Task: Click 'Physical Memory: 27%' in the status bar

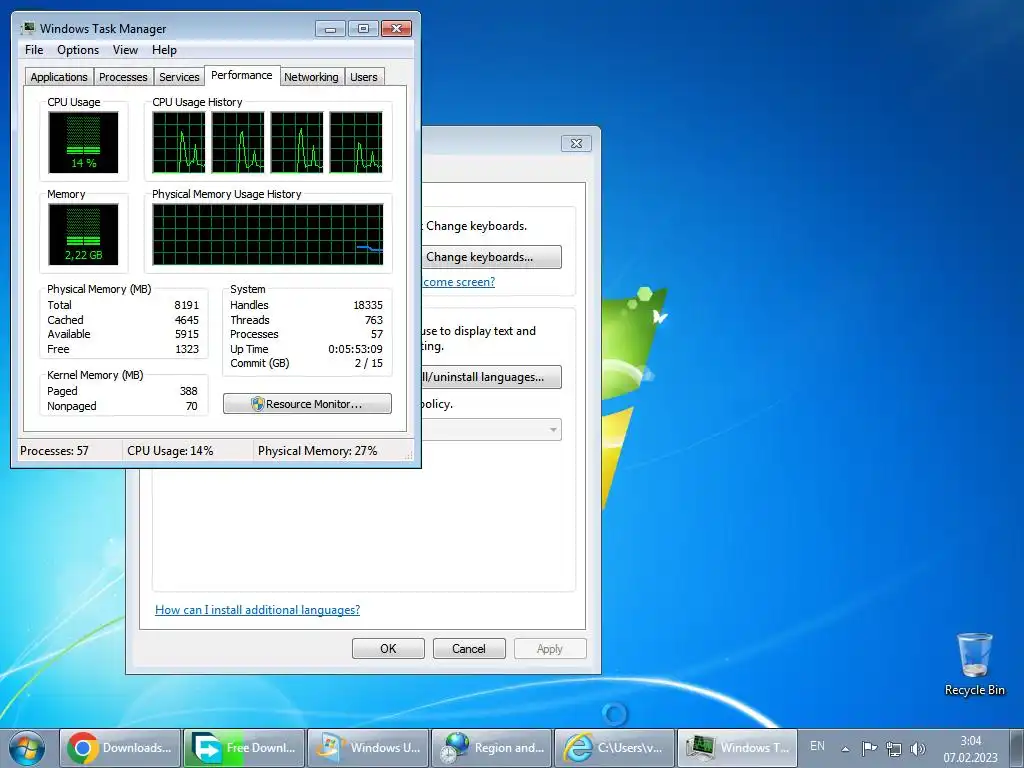Action: tap(317, 451)
